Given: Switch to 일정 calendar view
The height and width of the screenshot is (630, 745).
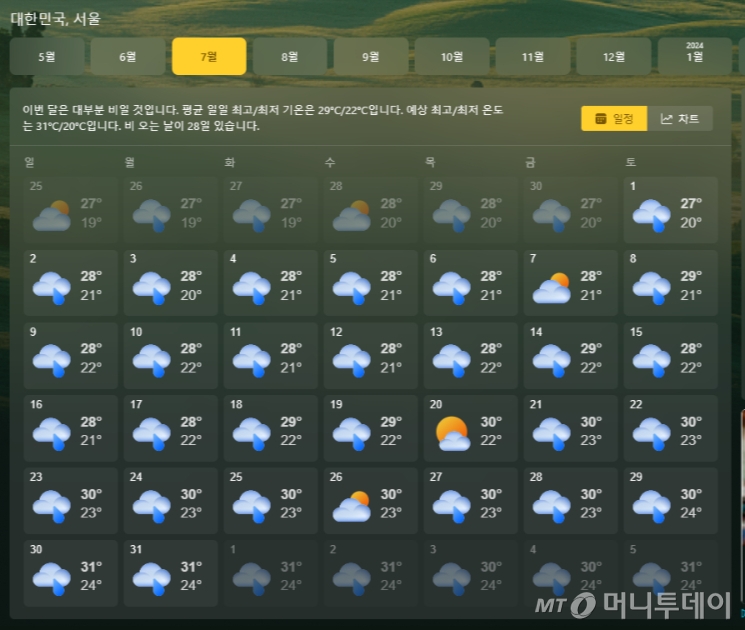Looking at the screenshot, I should tap(614, 118).
